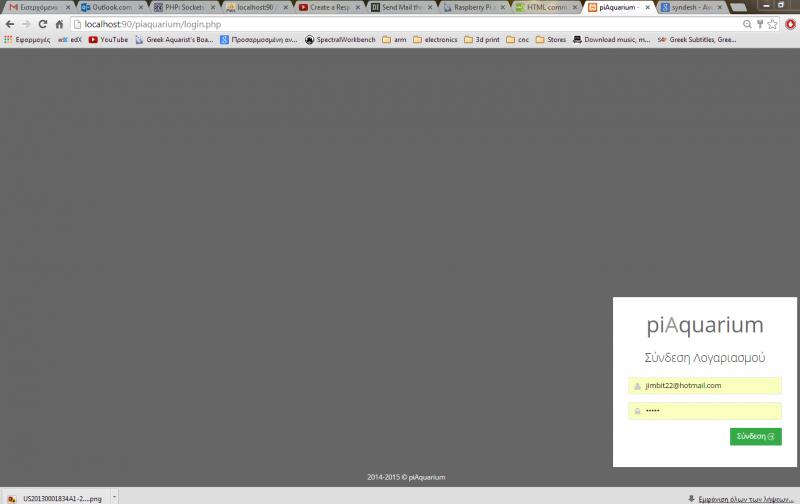Open the SpectralWorkbench bookmark
The width and height of the screenshot is (800, 504).
[340, 40]
